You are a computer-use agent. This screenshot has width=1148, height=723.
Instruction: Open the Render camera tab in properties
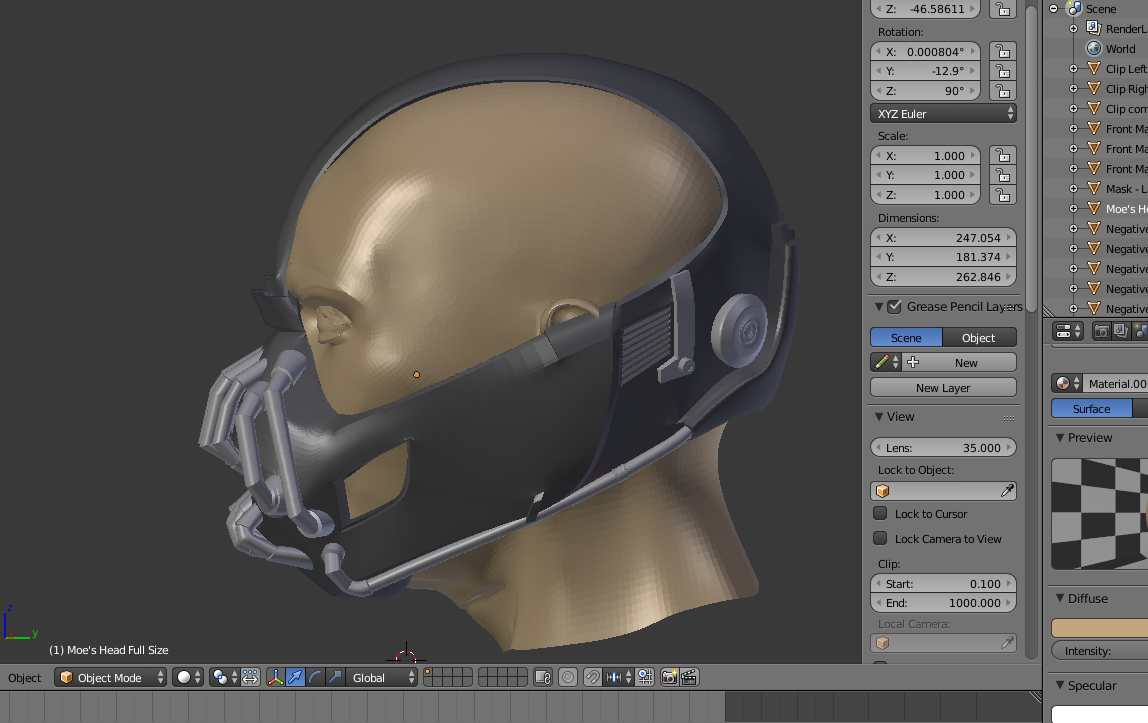(1100, 331)
